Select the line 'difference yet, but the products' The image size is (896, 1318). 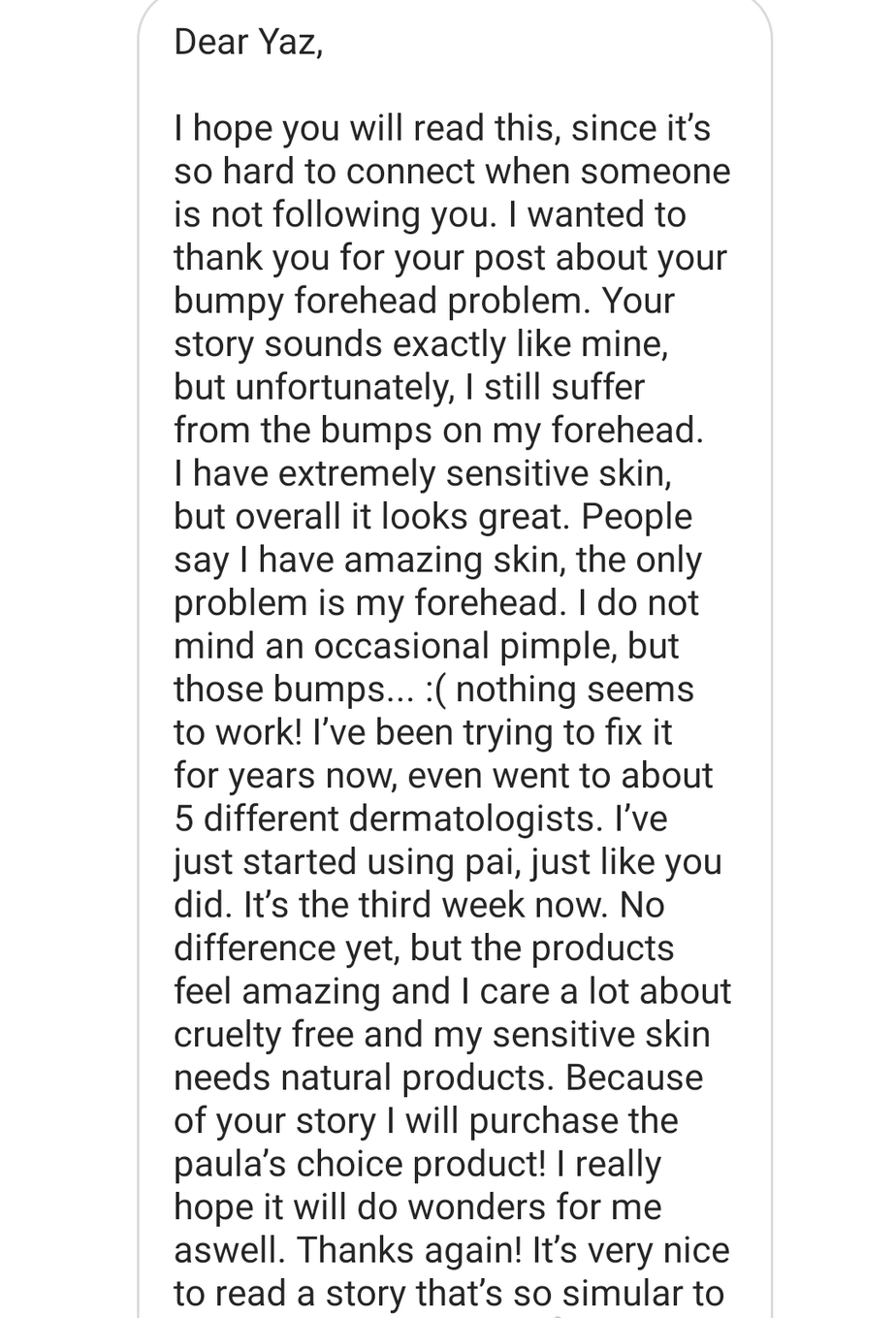coord(424,948)
